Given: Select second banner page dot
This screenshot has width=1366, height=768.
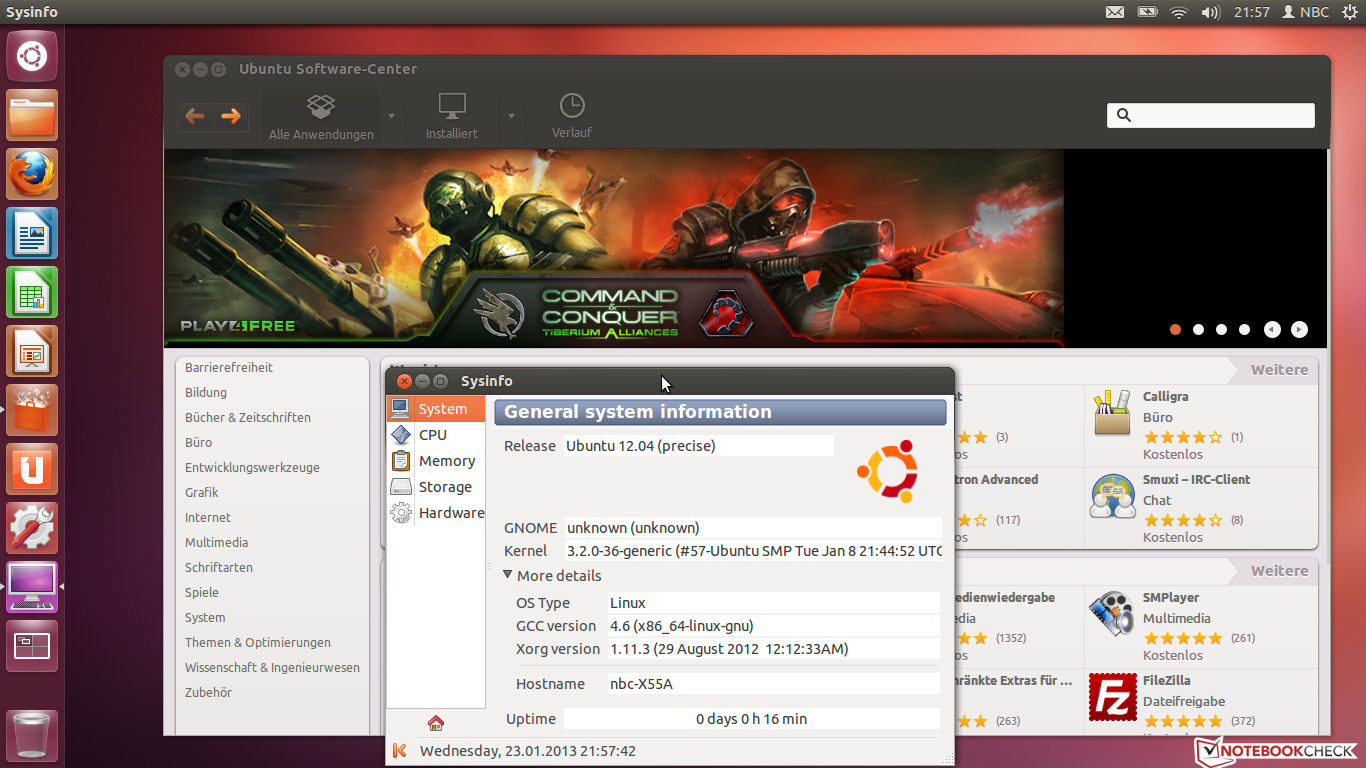Looking at the screenshot, I should [x=1198, y=329].
